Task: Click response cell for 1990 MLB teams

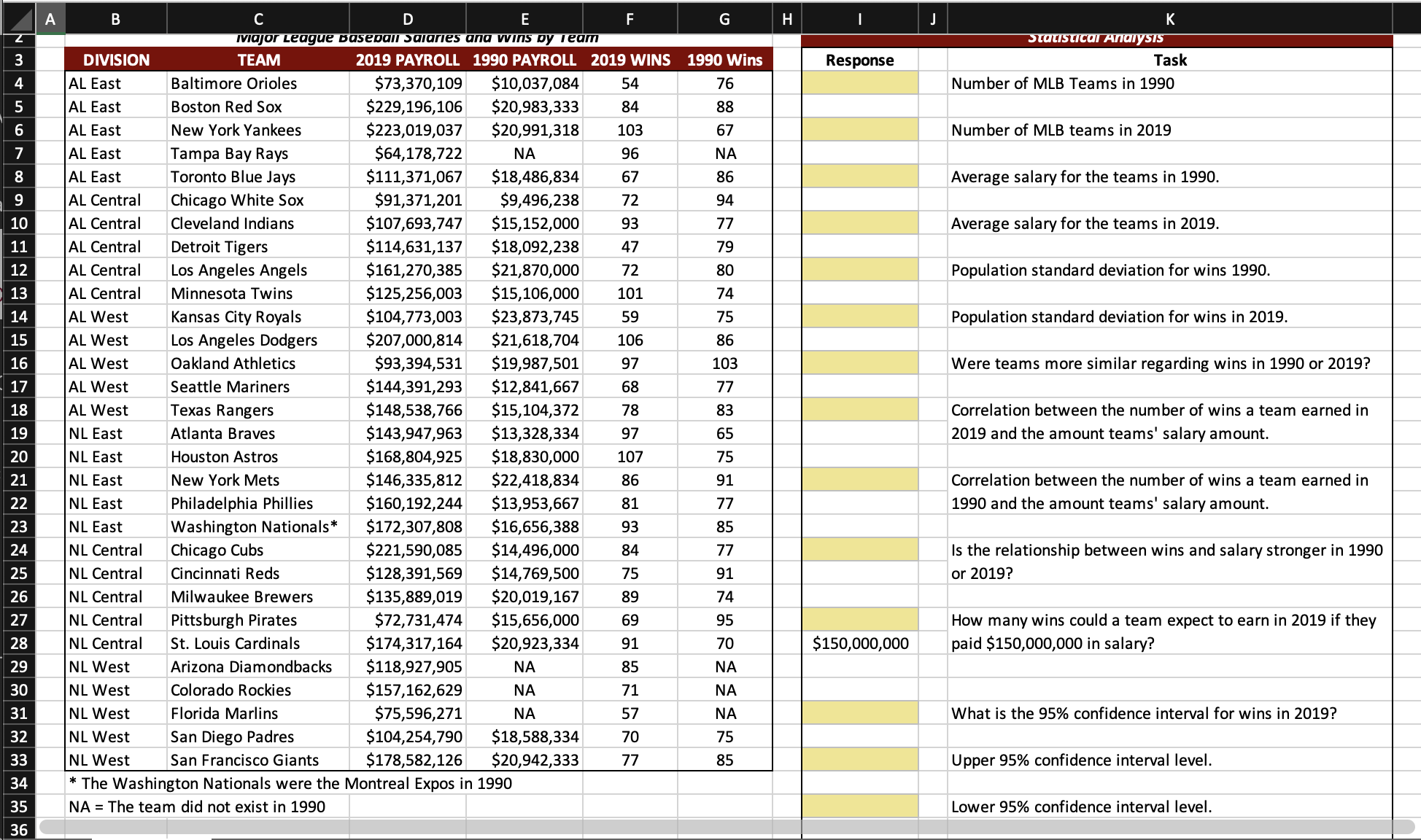Action: pos(859,83)
